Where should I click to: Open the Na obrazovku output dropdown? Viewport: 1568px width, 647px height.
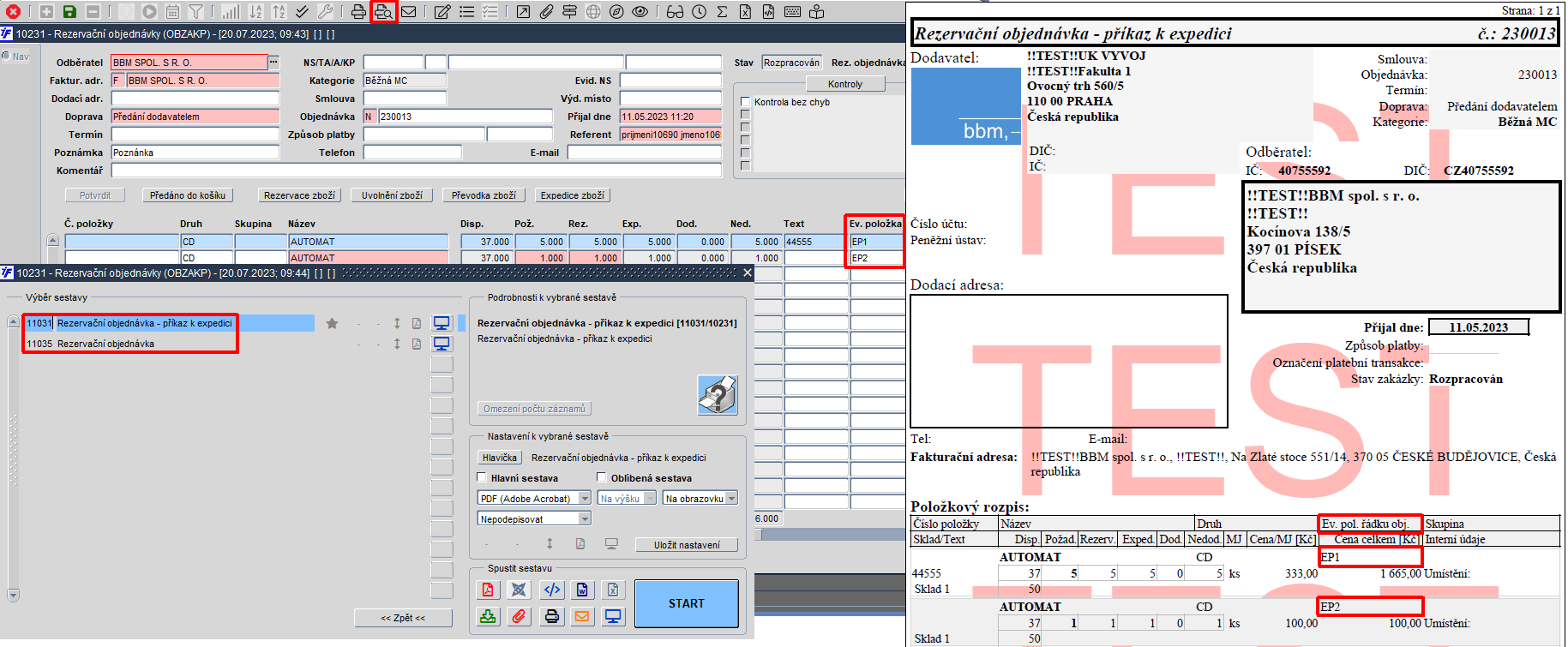(x=732, y=498)
